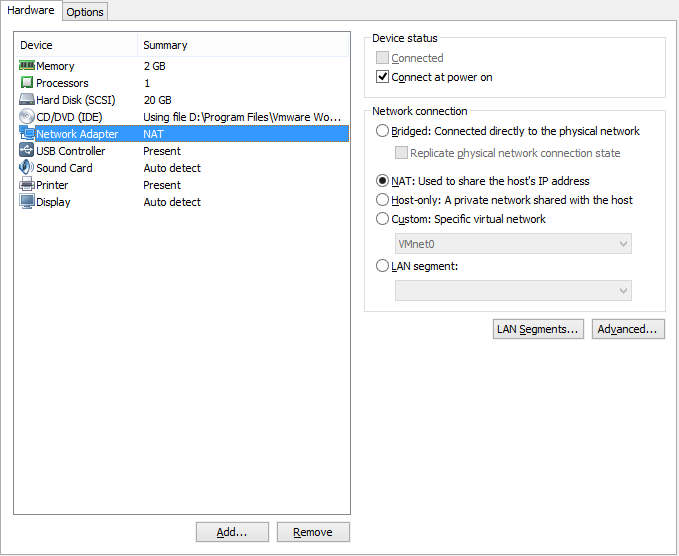Select the Display monitor icon
Screen dimensions: 679x556
click(27, 202)
